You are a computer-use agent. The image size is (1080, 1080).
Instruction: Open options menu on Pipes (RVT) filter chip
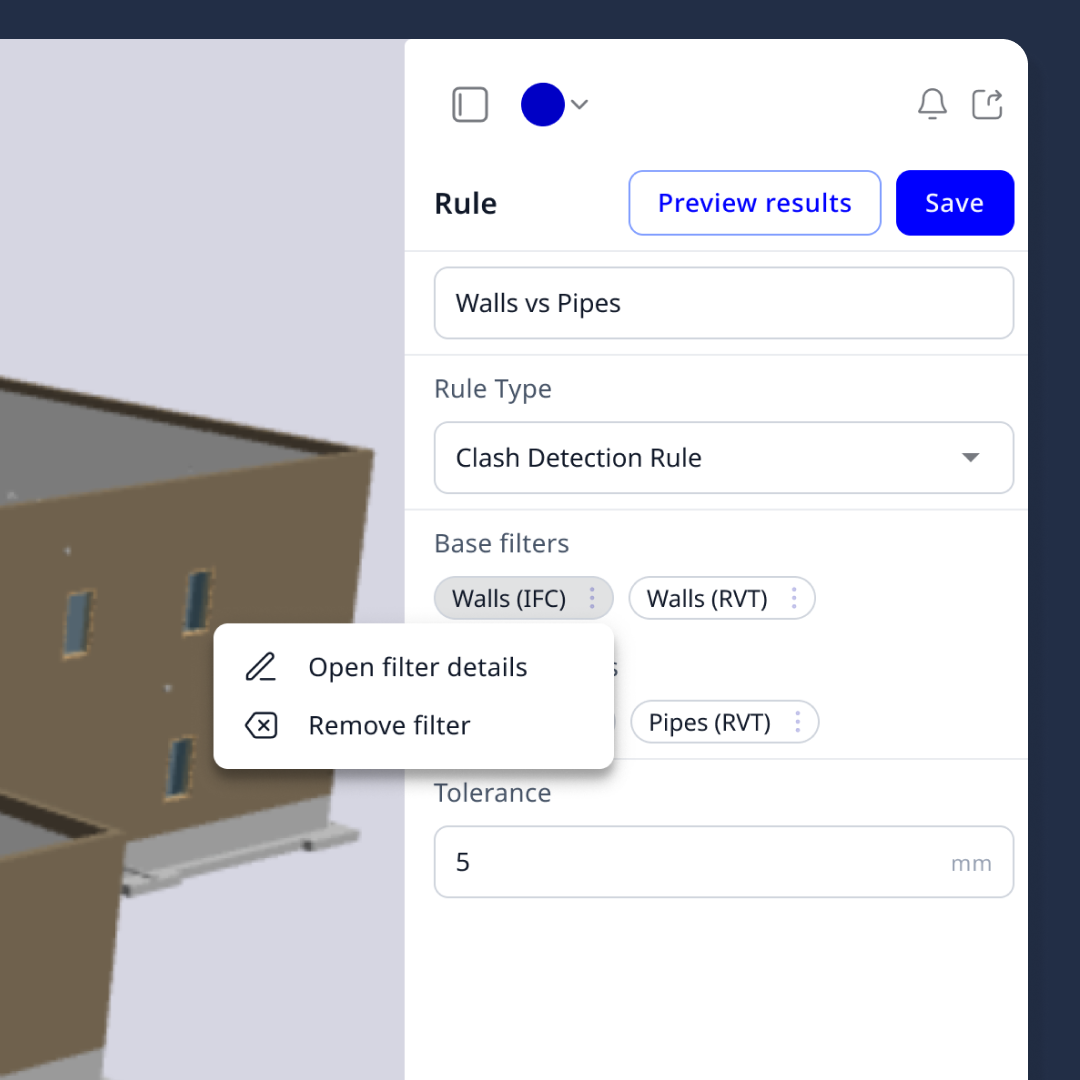point(797,722)
